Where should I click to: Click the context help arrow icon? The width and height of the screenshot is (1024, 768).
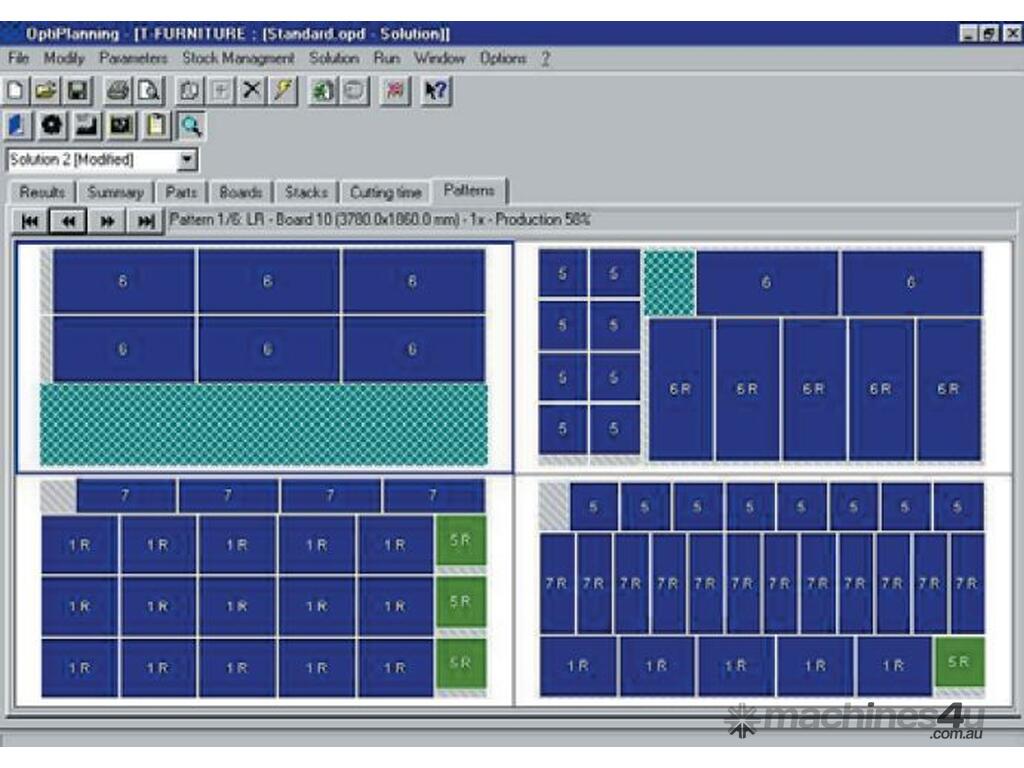[x=435, y=91]
